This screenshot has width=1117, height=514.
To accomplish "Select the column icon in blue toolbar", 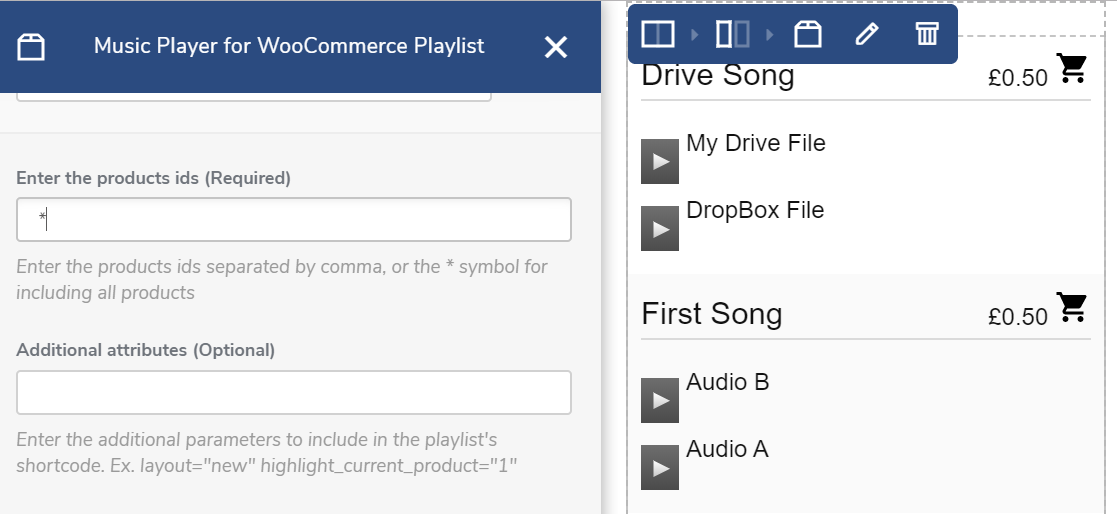I will (732, 33).
